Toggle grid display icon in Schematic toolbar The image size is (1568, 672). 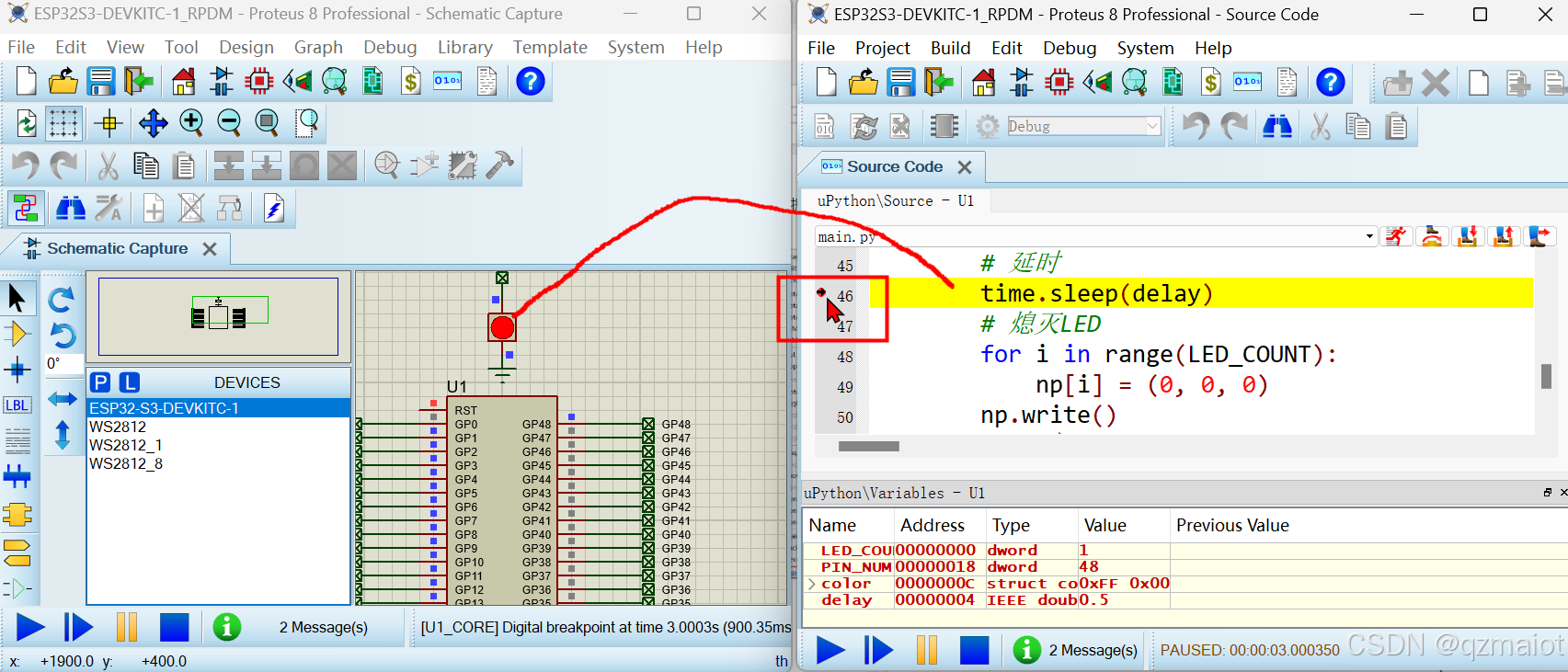click(x=63, y=122)
